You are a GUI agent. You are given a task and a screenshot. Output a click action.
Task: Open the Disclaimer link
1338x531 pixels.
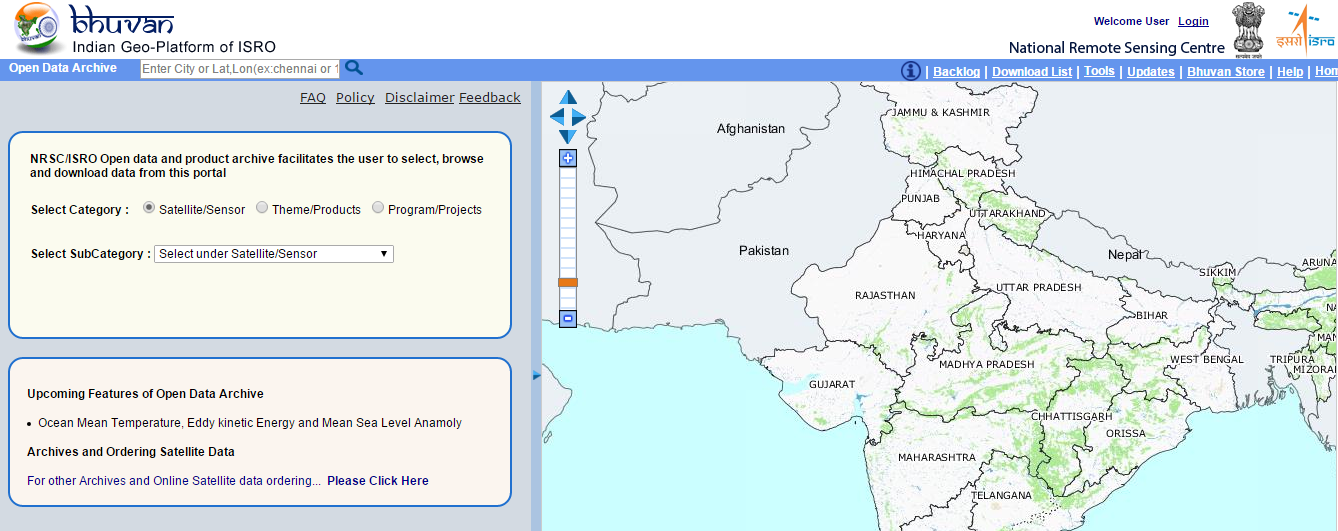pyautogui.click(x=420, y=97)
